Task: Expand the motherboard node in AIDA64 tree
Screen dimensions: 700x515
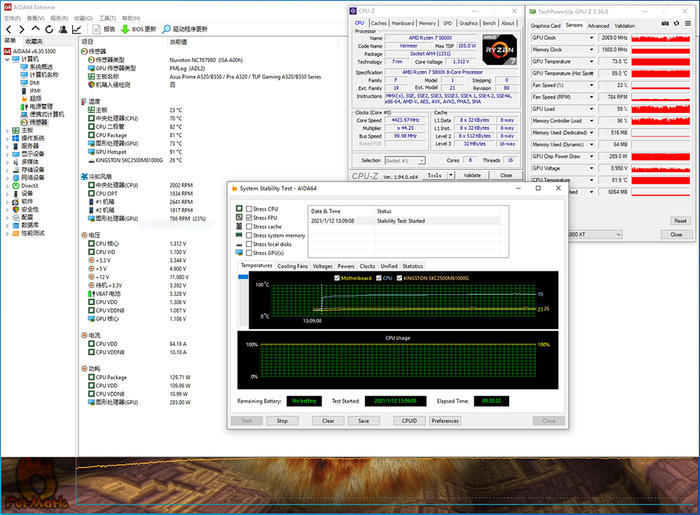Action: tap(7, 131)
